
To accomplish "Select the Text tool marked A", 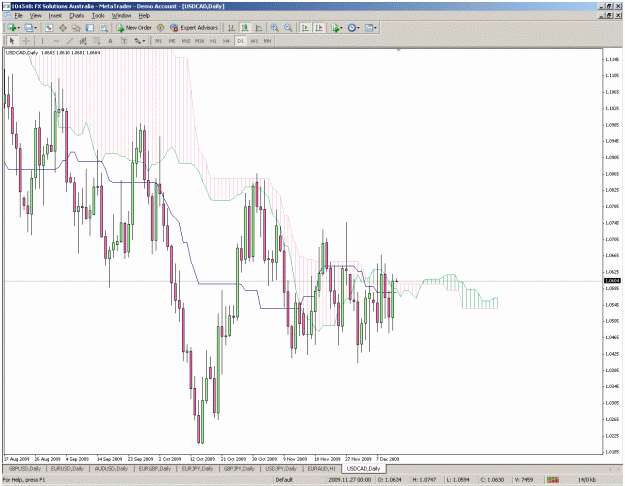I will [110, 41].
